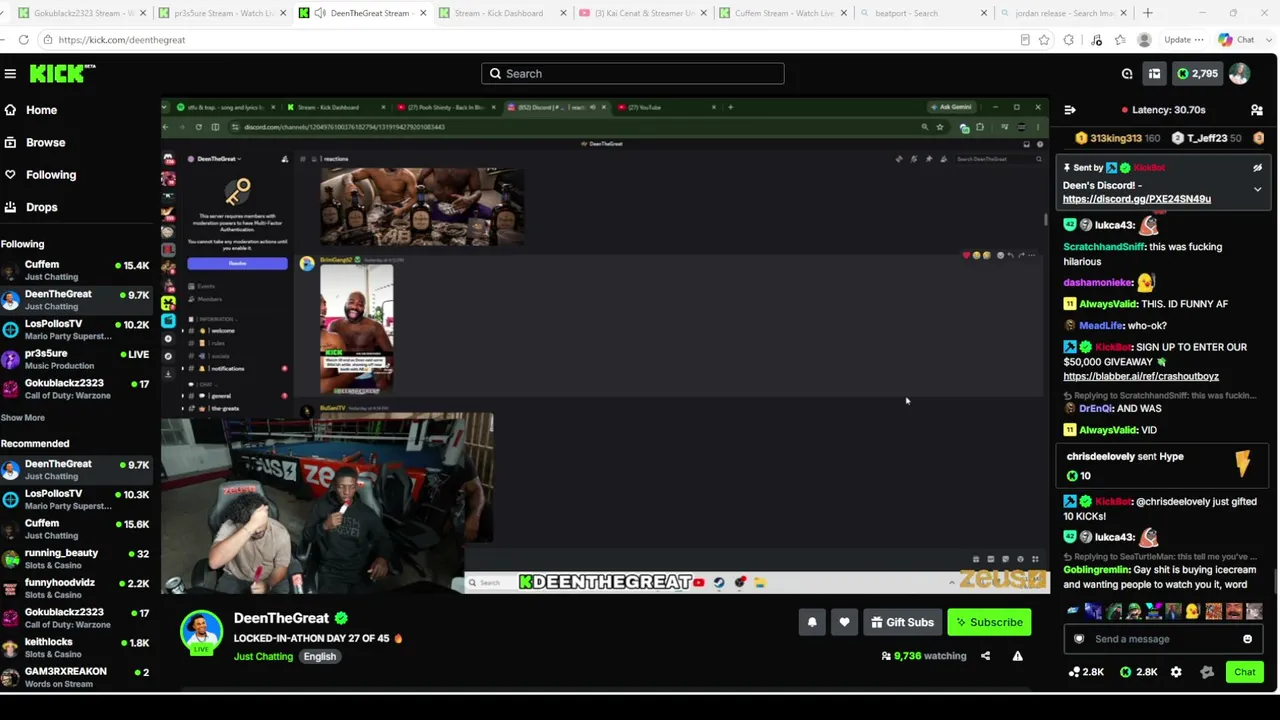This screenshot has height=720, width=1280.
Task: Click the Gift Subs button
Action: [x=902, y=622]
